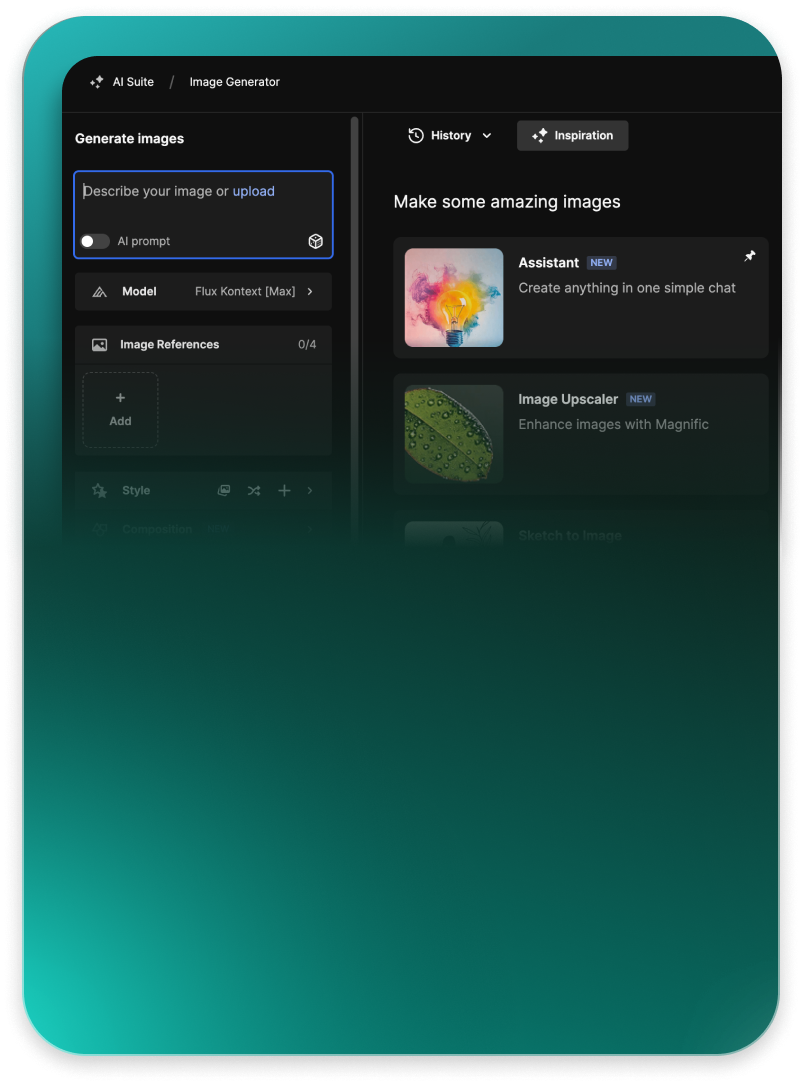Switch to the Inspiration tab

572,136
